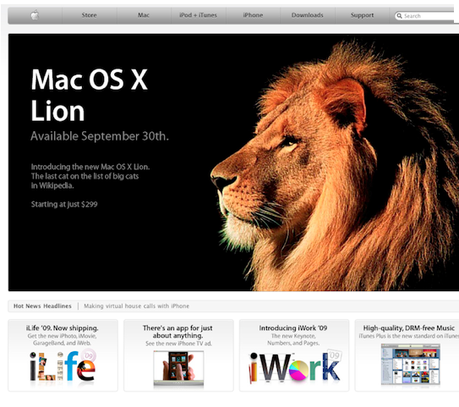
Task: Click the iPhone TV ad thumbnail
Action: pyautogui.click(x=179, y=369)
